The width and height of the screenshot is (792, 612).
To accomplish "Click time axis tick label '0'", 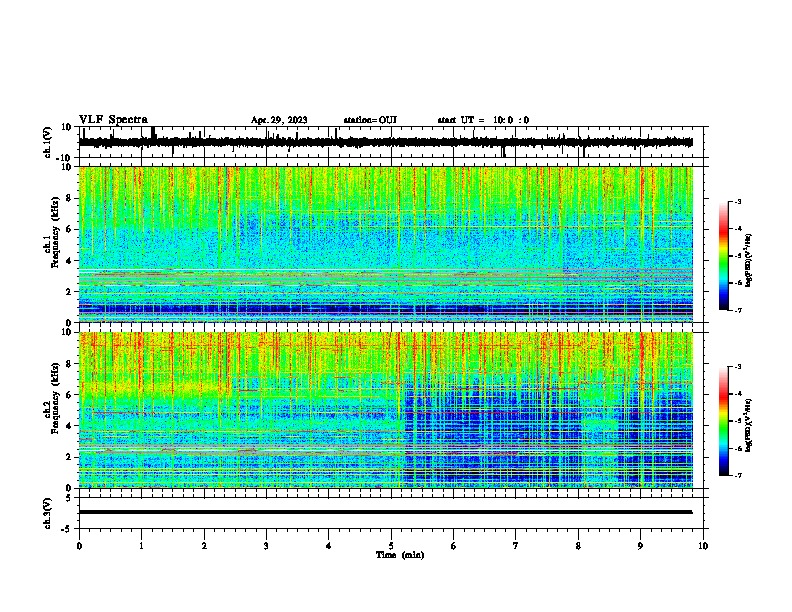I will (79, 546).
